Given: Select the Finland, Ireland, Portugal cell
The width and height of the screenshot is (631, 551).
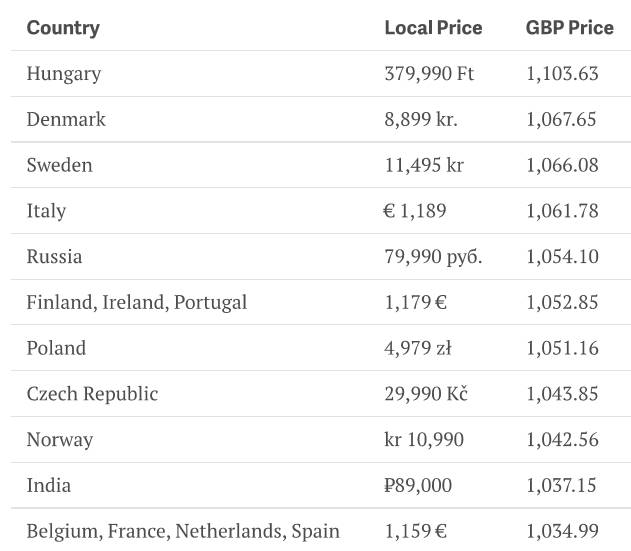Looking at the screenshot, I should pyautogui.click(x=137, y=302).
